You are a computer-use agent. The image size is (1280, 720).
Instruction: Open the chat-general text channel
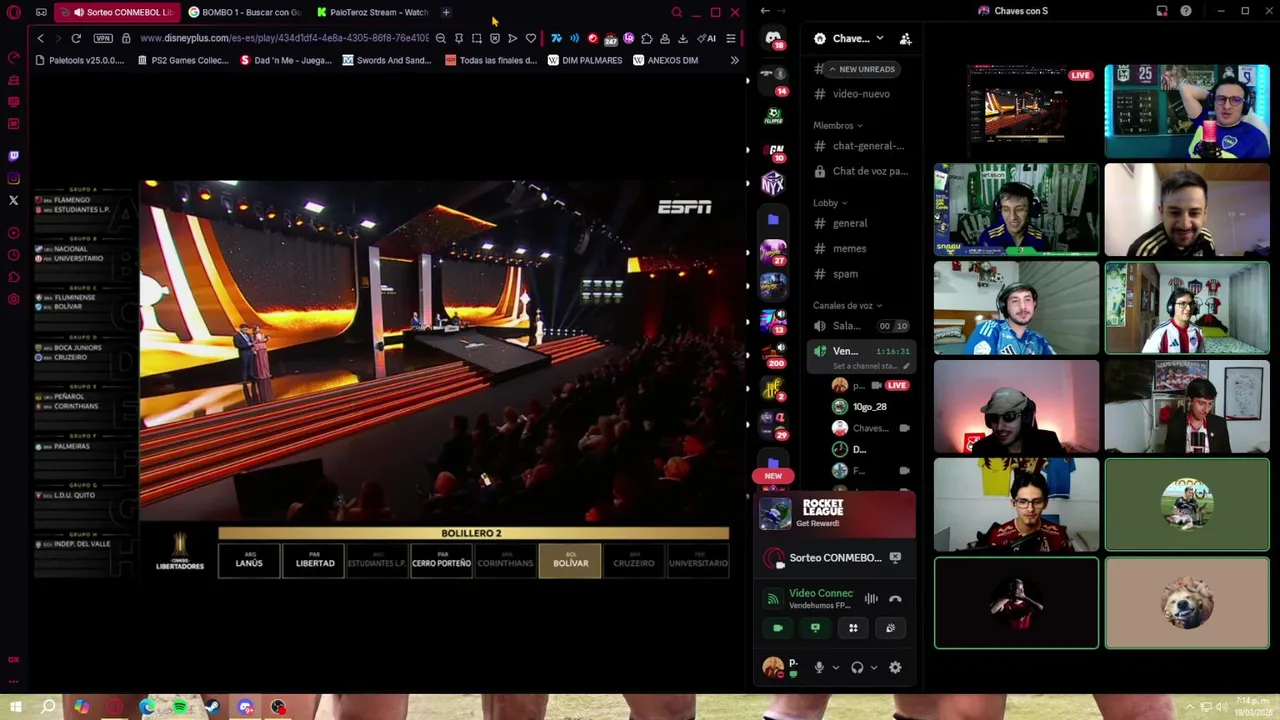click(861, 146)
